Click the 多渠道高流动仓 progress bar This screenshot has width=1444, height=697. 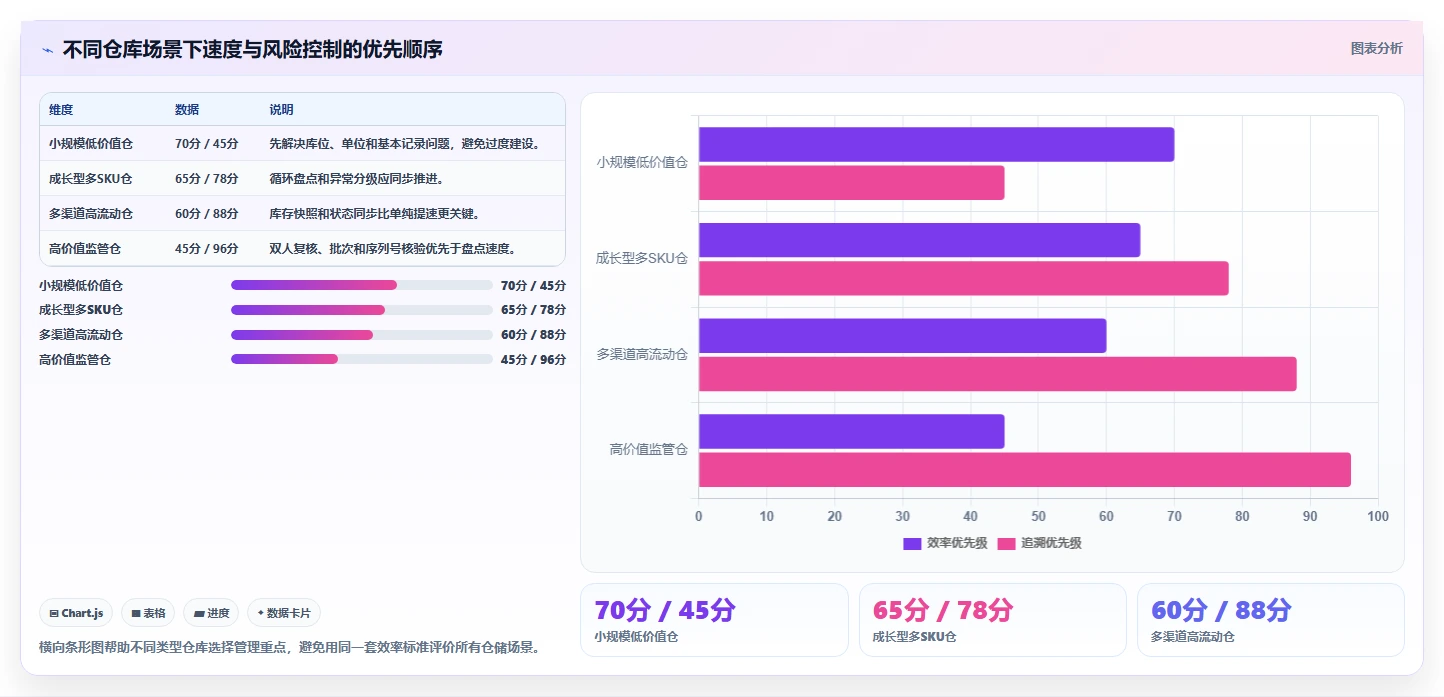361,335
